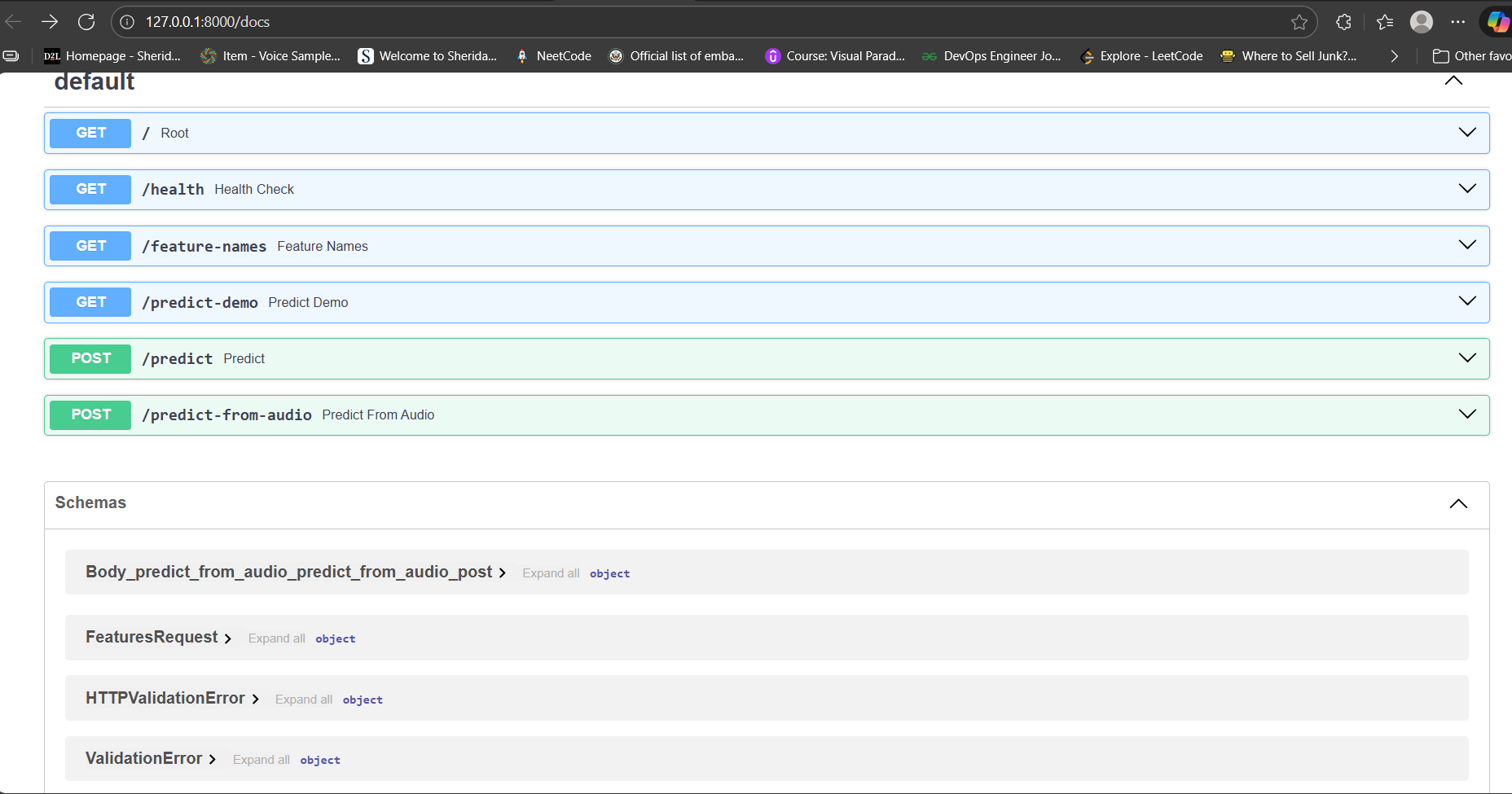The height and width of the screenshot is (794, 1512).
Task: Launch Copilot from the toolbar
Action: tap(1498, 22)
